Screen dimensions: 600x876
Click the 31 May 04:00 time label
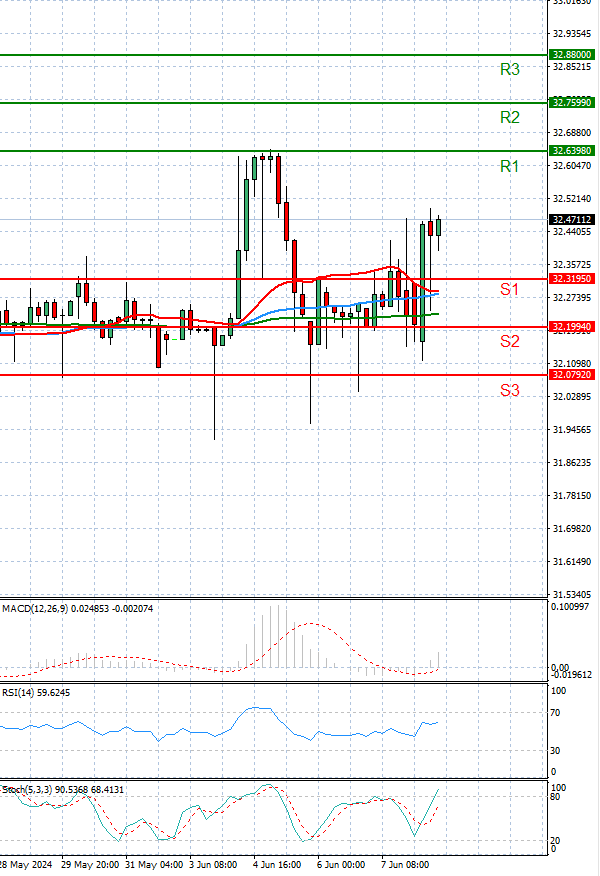154,865
